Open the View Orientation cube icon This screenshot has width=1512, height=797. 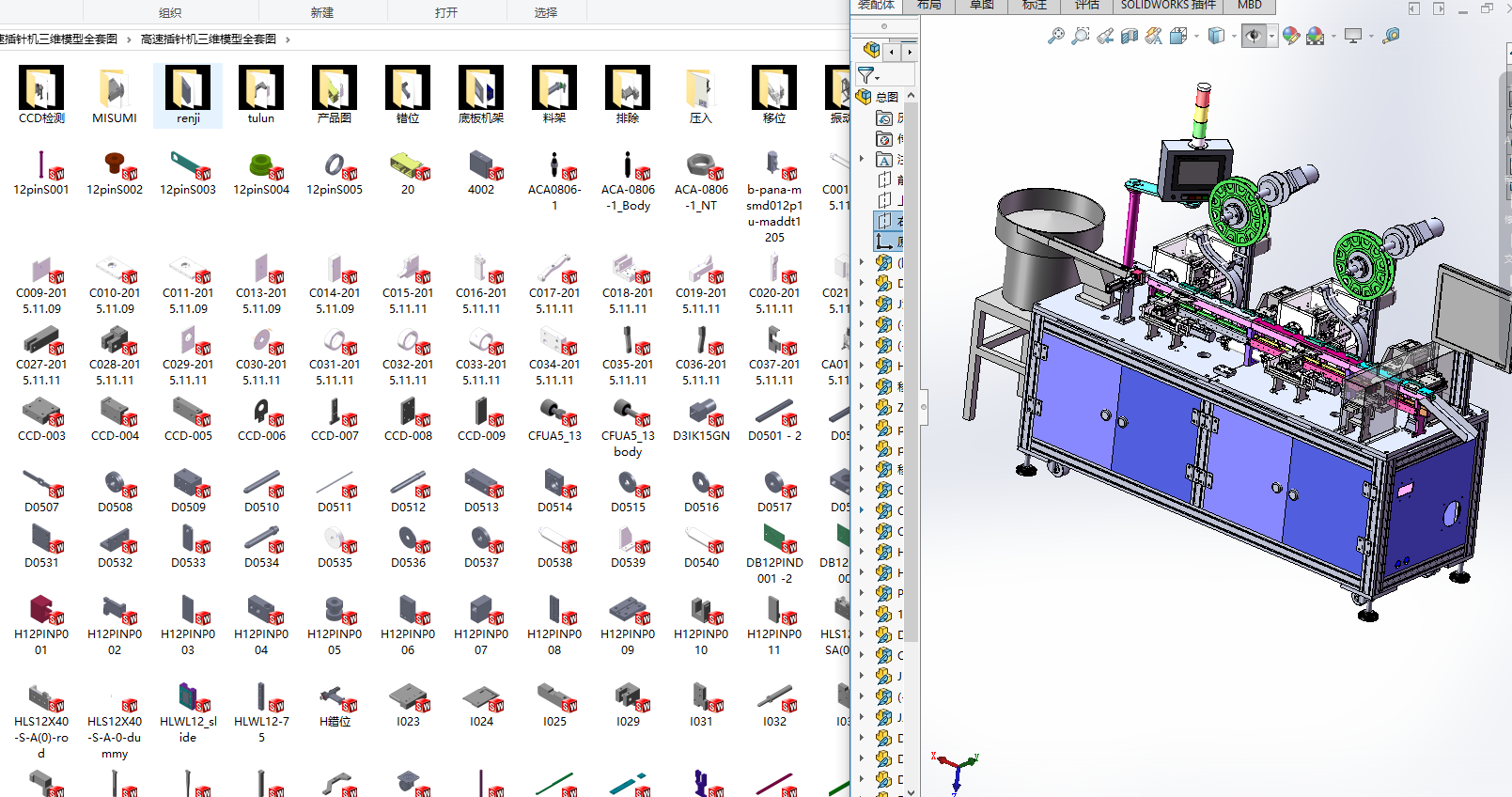click(x=1178, y=36)
